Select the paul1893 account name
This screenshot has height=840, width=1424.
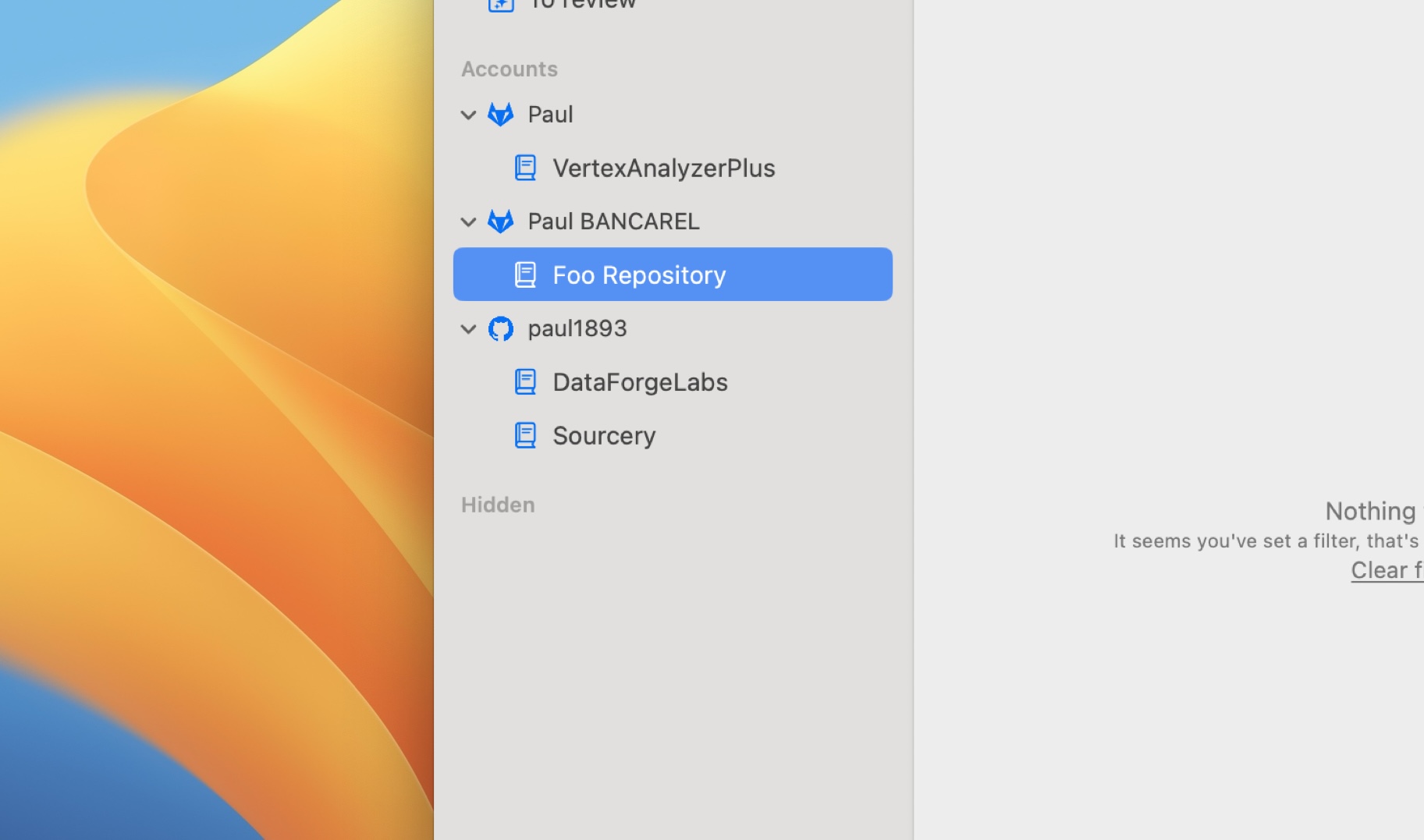(577, 328)
